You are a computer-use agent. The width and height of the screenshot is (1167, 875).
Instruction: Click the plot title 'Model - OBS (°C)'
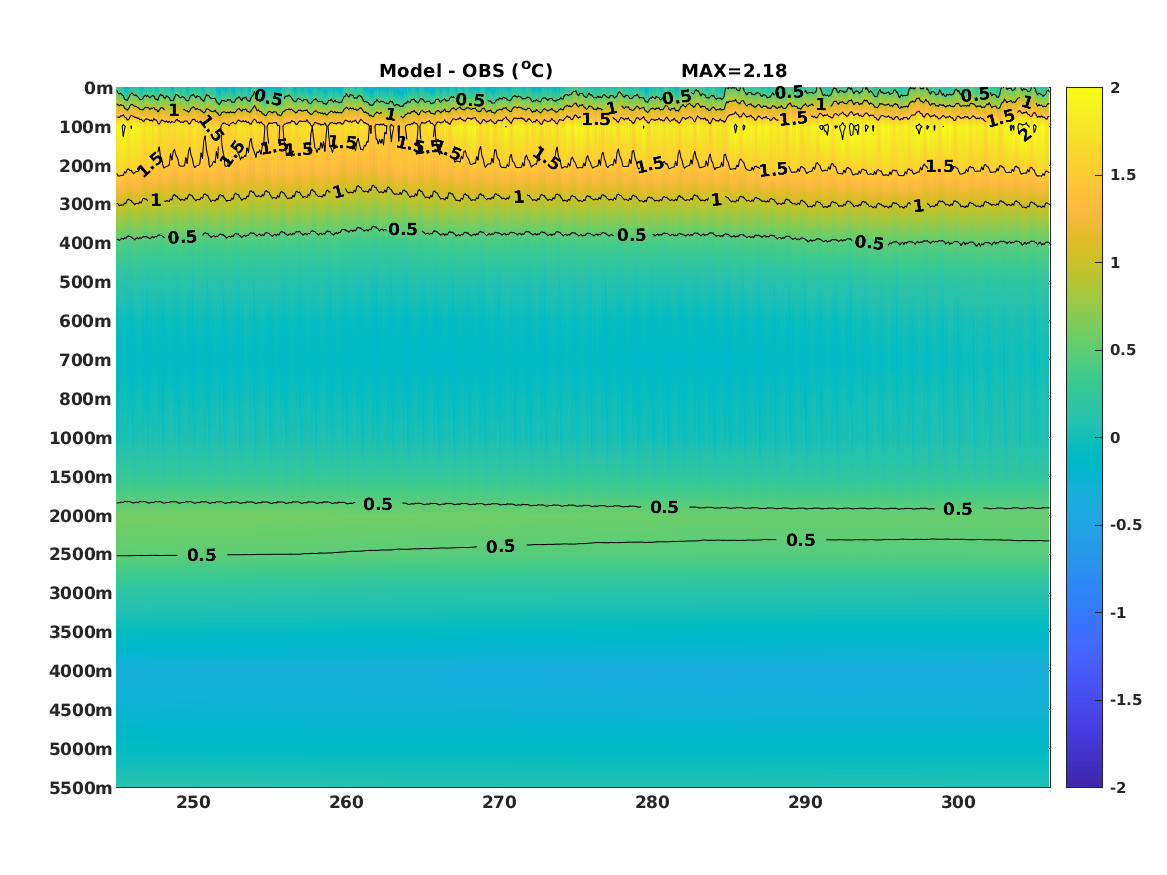click(x=466, y=71)
